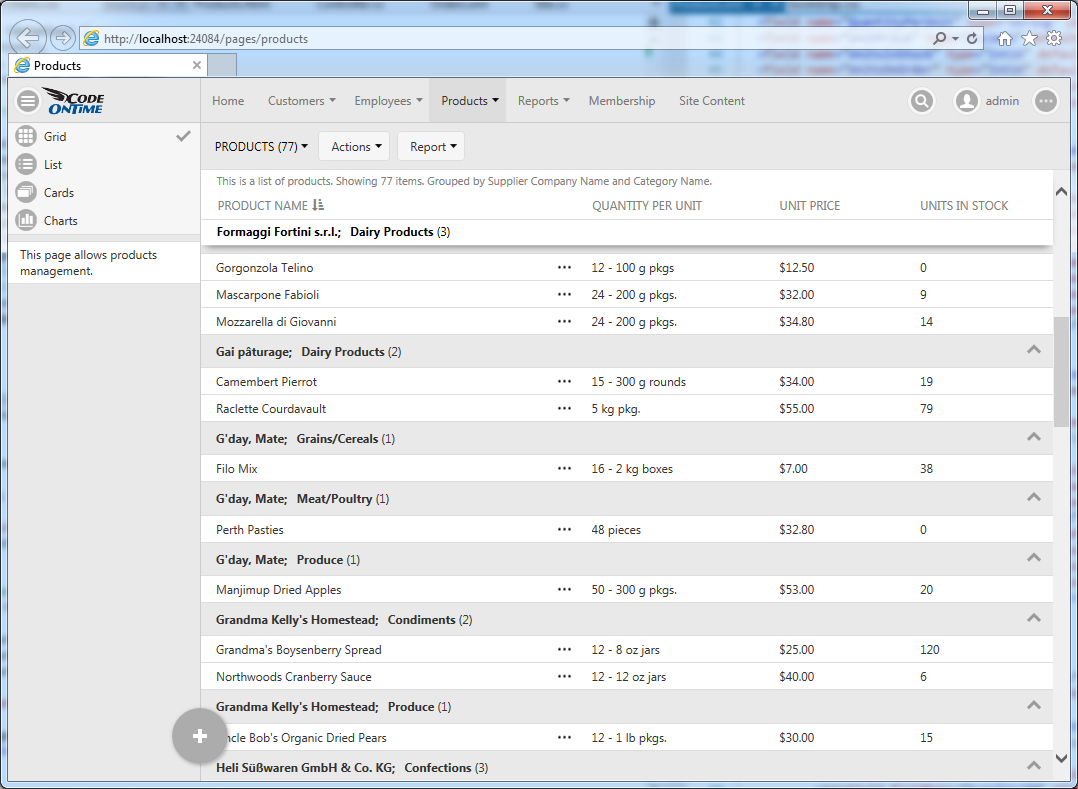Open the Products menu
Image resolution: width=1078 pixels, height=789 pixels.
click(468, 101)
